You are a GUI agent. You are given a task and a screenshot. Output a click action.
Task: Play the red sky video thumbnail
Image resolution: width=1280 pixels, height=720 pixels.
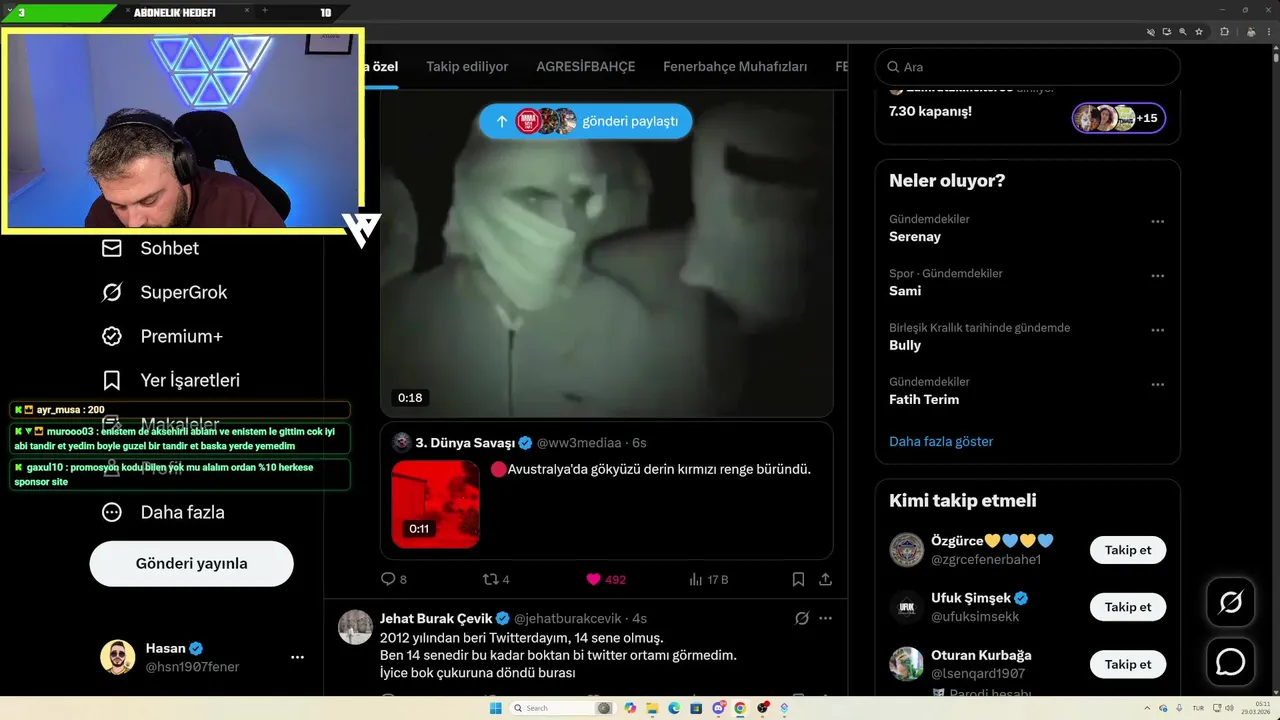coord(435,504)
